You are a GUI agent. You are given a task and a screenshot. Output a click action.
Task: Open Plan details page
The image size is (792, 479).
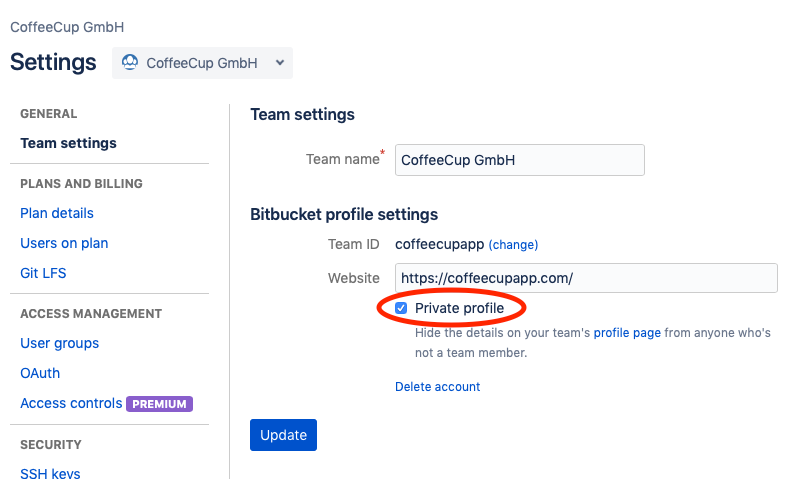(57, 213)
